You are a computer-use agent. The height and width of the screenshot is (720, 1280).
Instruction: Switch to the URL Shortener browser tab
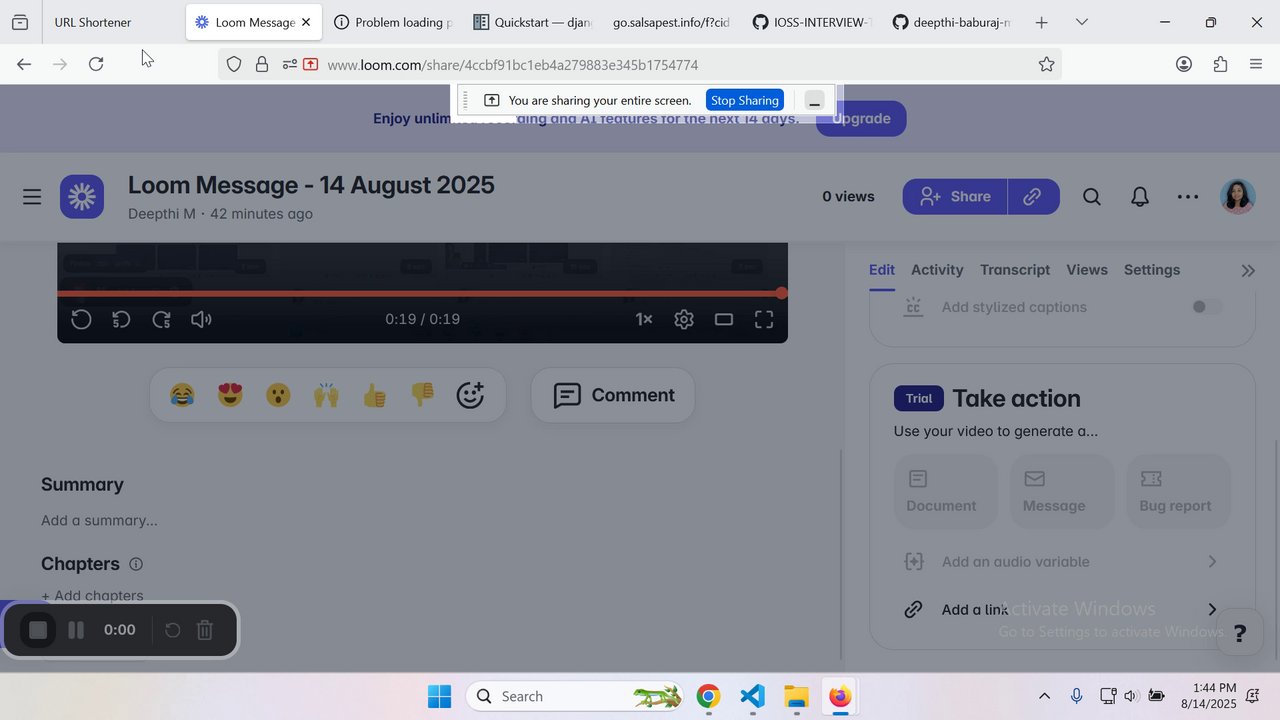coord(112,22)
